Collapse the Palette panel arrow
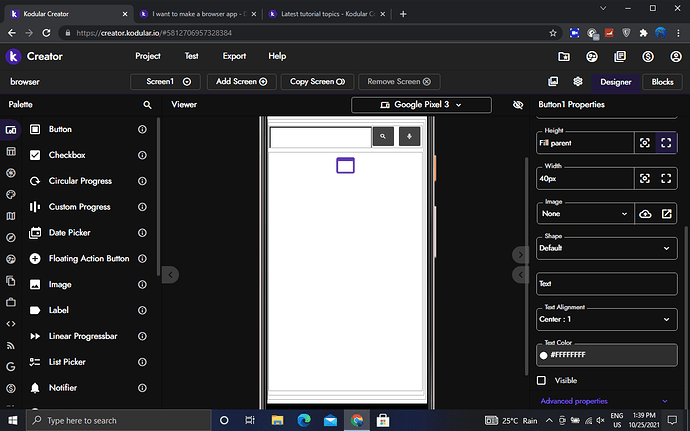The width and height of the screenshot is (690, 431). 170,275
